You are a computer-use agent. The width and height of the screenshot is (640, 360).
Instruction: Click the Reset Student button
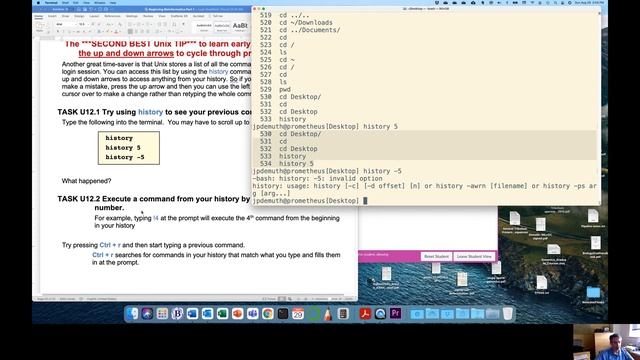pyautogui.click(x=436, y=256)
